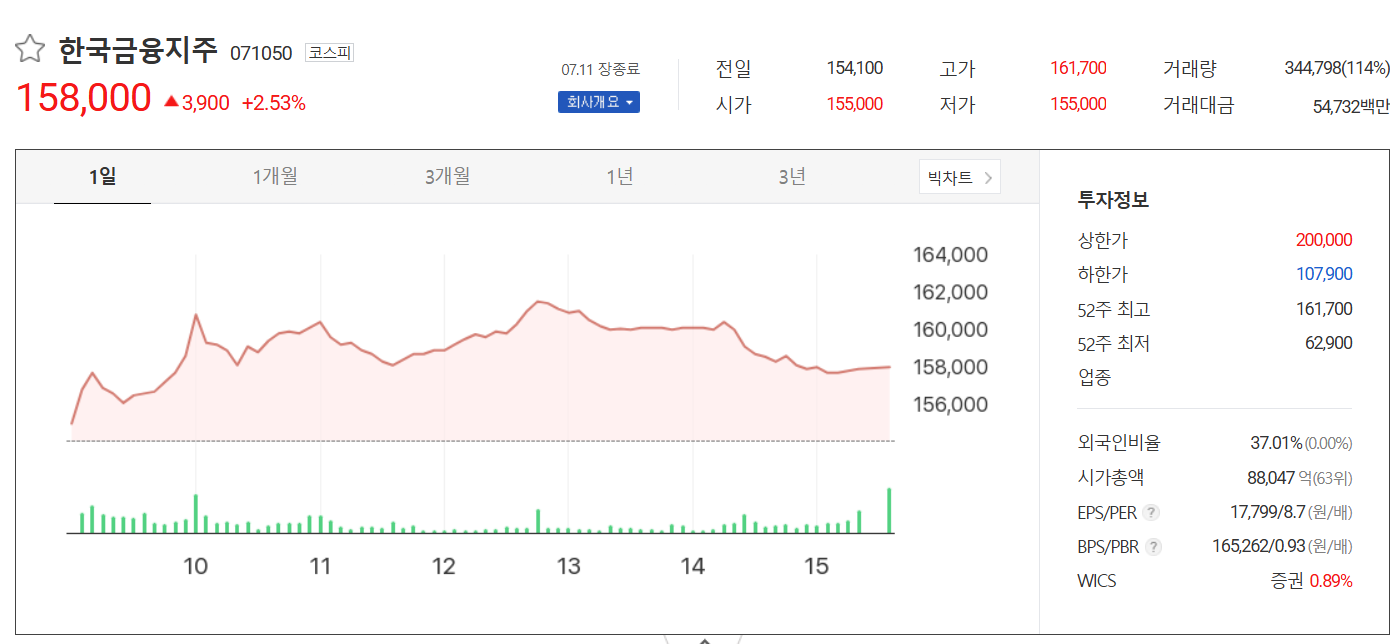This screenshot has height=644, width=1400.
Task: Click the change percentage +2.53%
Action: tap(274, 102)
